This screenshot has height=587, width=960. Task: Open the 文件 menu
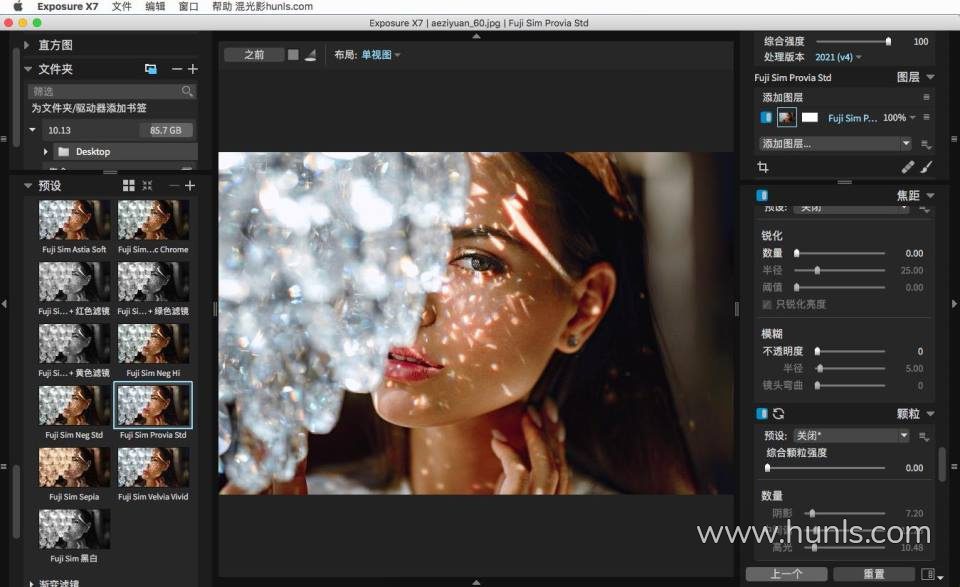[x=122, y=7]
